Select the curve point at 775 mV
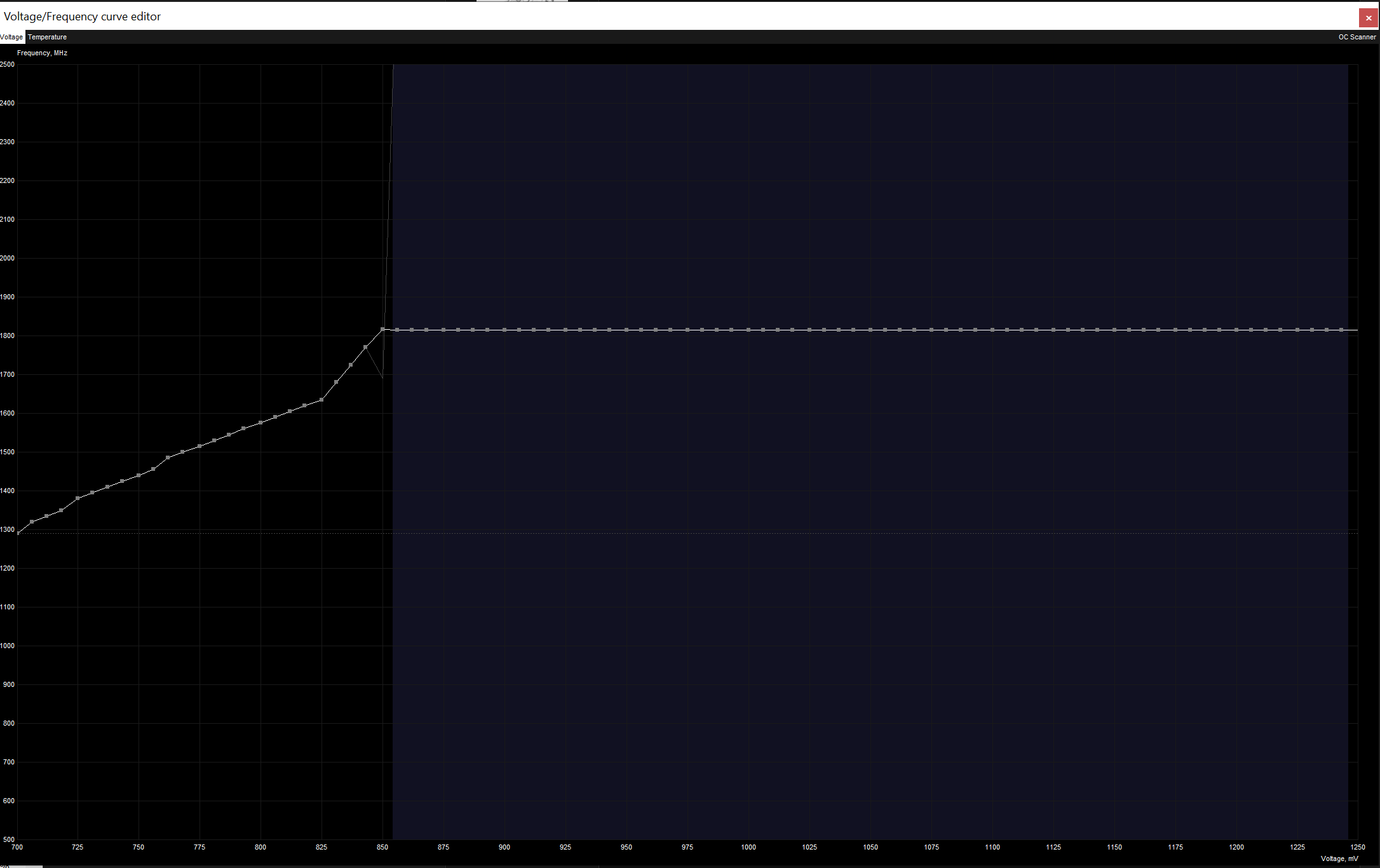1380x868 pixels. click(200, 446)
